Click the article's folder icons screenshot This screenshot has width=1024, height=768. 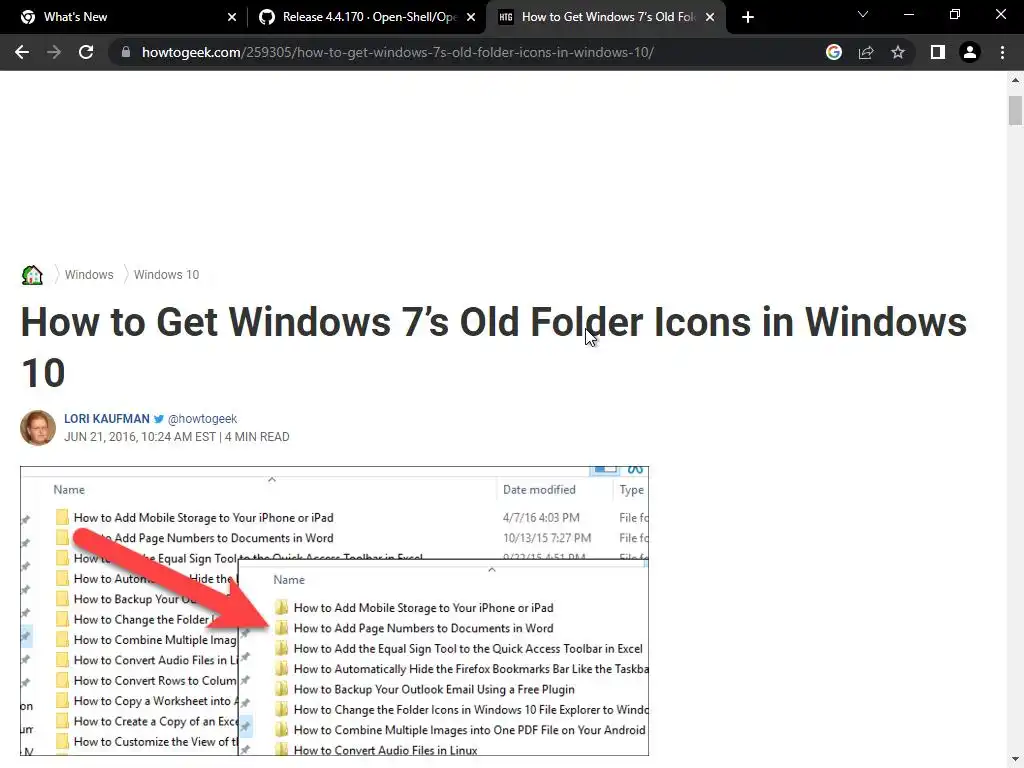[x=334, y=611]
